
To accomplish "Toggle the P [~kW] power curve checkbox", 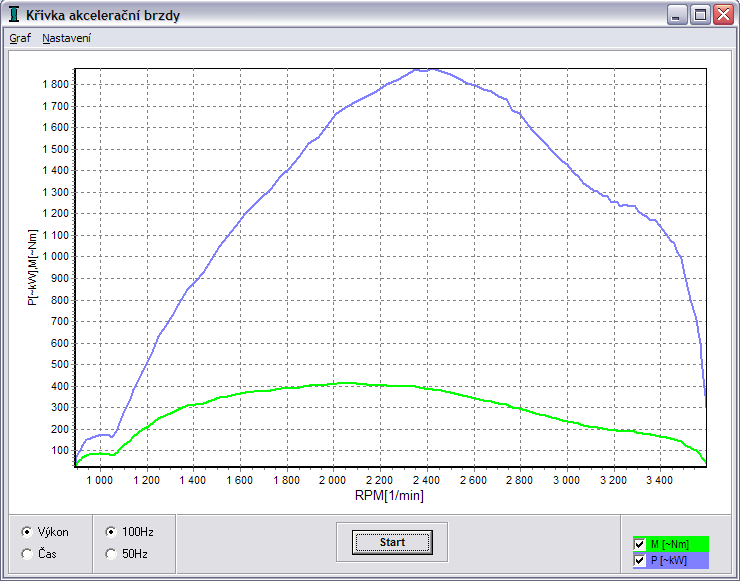I will click(x=639, y=561).
